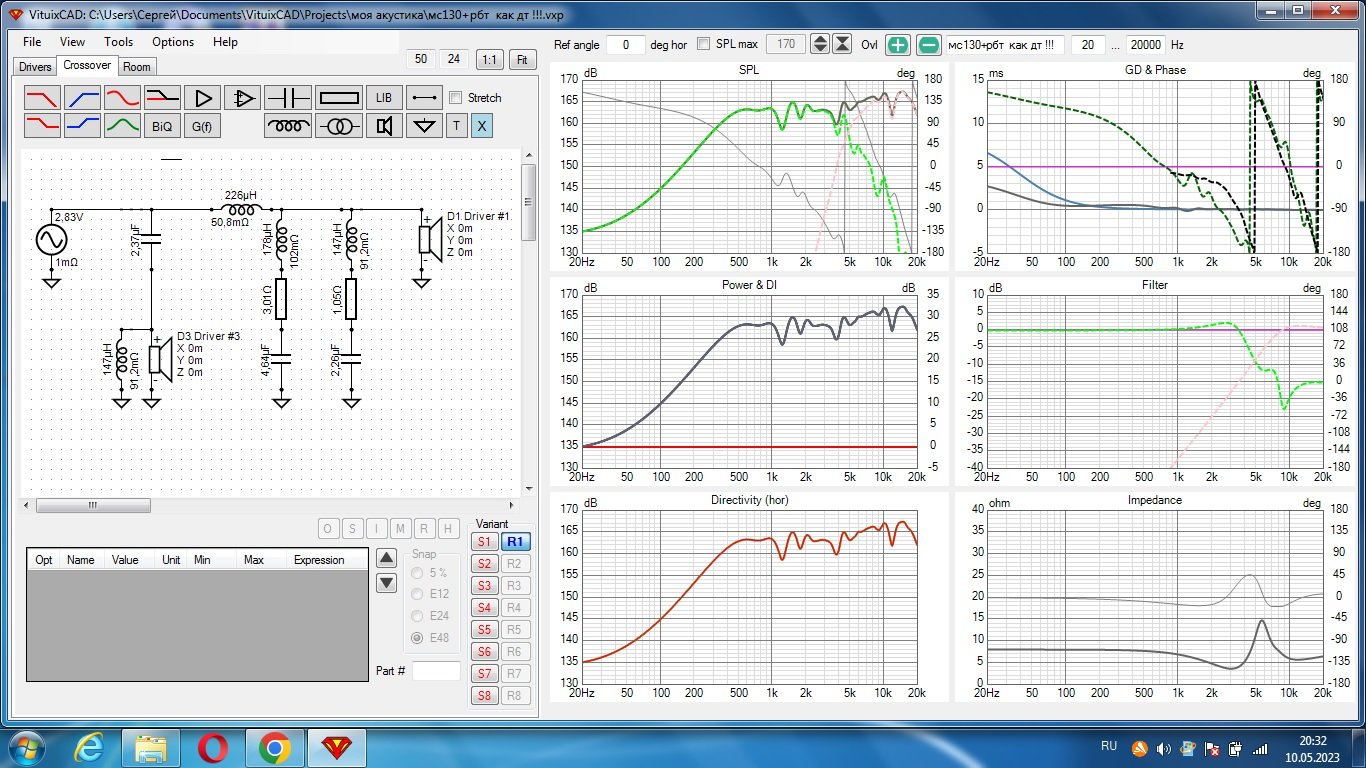Select variant S2
The image size is (1366, 768).
pos(484,564)
